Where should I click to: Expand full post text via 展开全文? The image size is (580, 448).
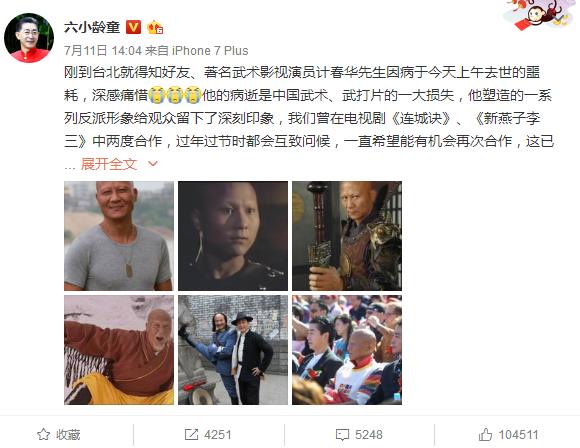click(109, 164)
